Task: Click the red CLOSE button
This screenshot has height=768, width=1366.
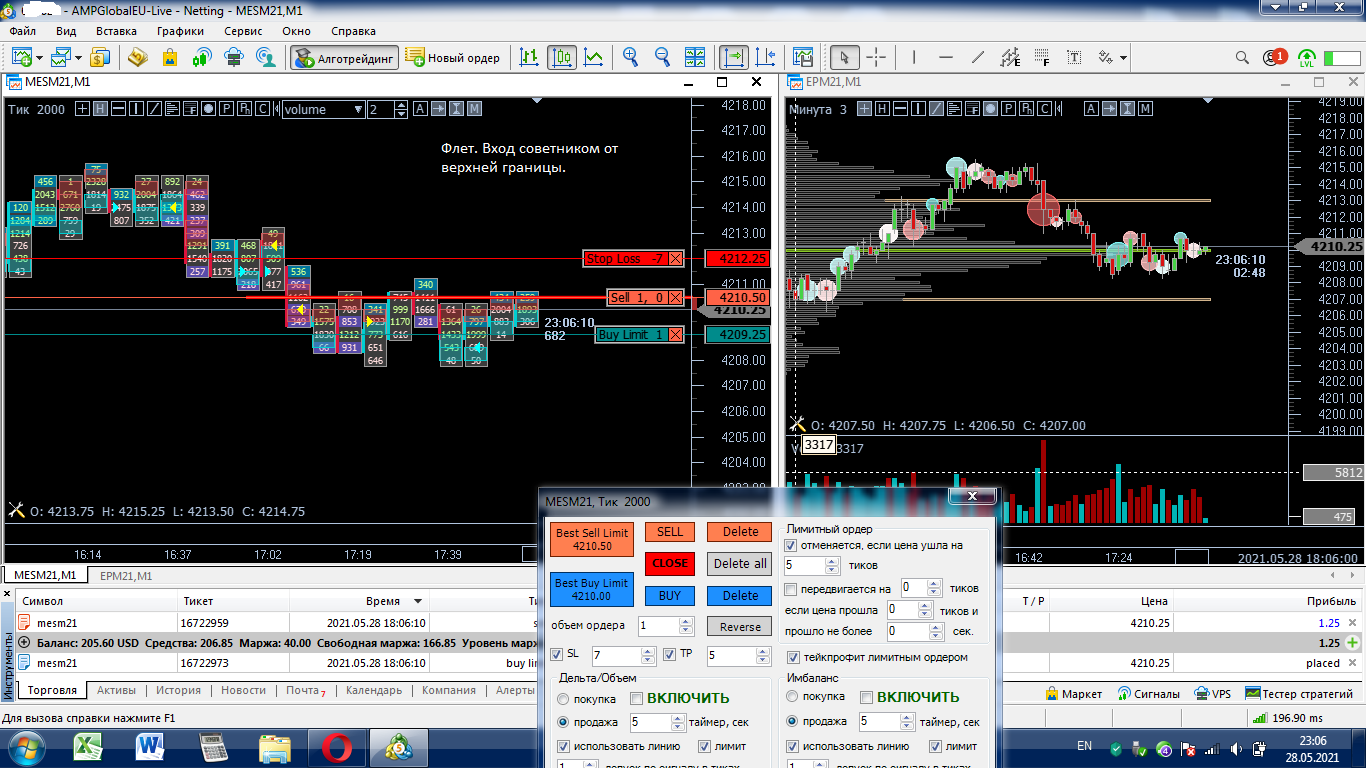Action: pos(670,563)
